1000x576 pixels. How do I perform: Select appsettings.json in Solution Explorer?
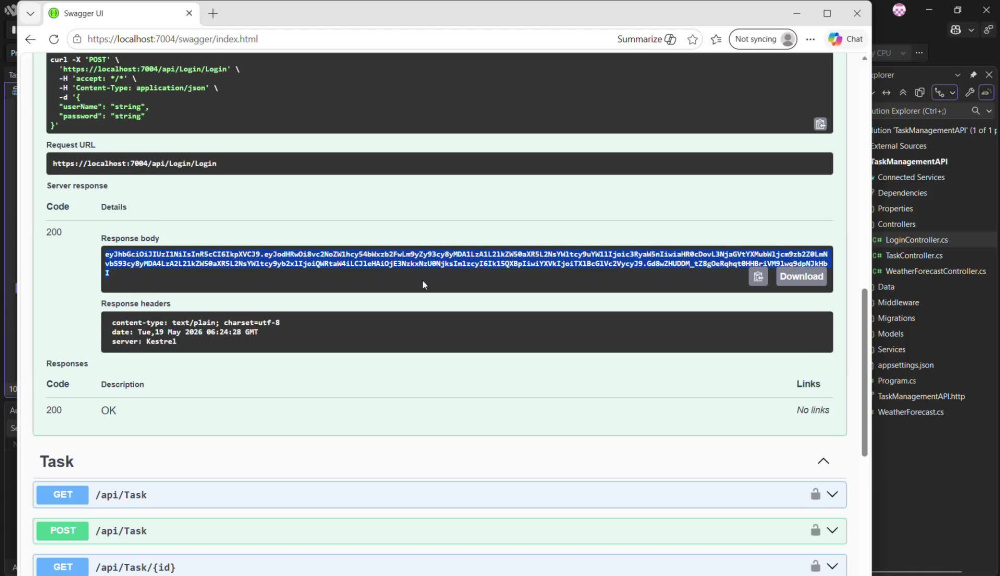[905, 365]
